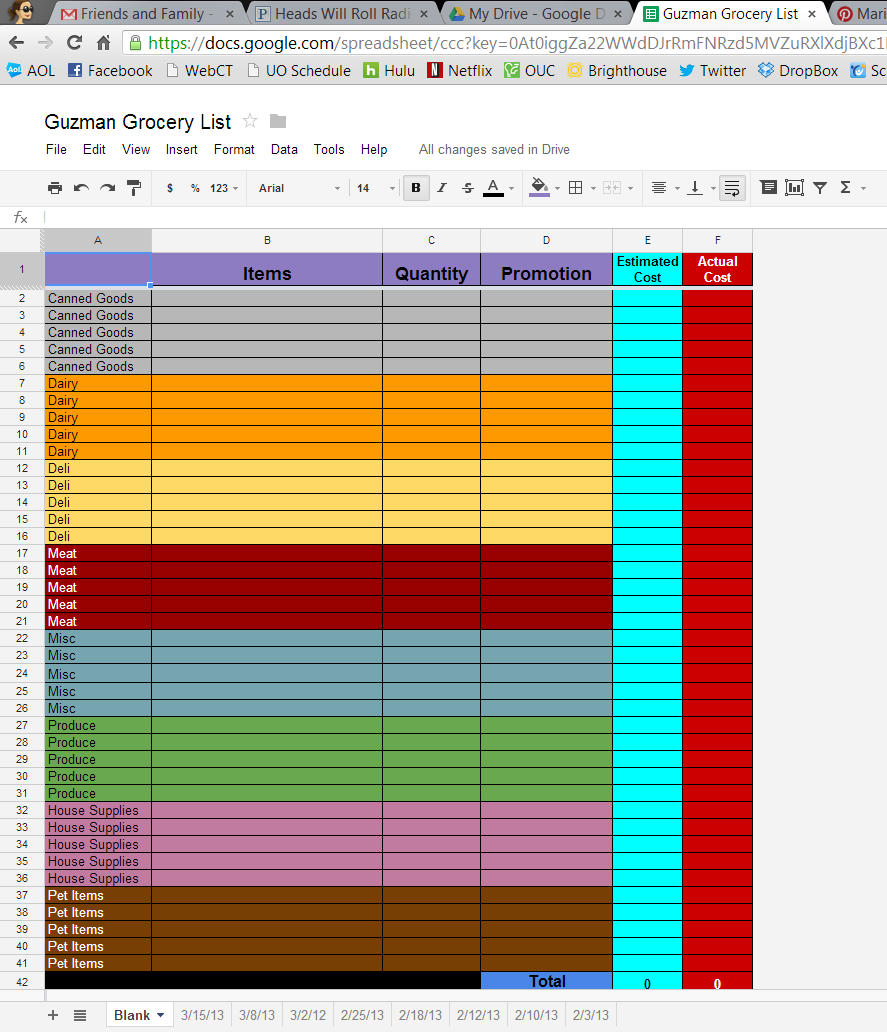Open the borders tool icon
887x1032 pixels.
point(576,188)
